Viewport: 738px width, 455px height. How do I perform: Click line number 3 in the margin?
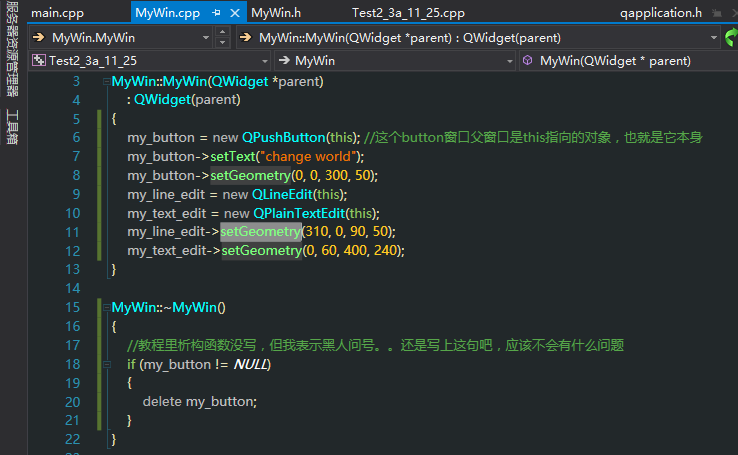click(x=76, y=81)
